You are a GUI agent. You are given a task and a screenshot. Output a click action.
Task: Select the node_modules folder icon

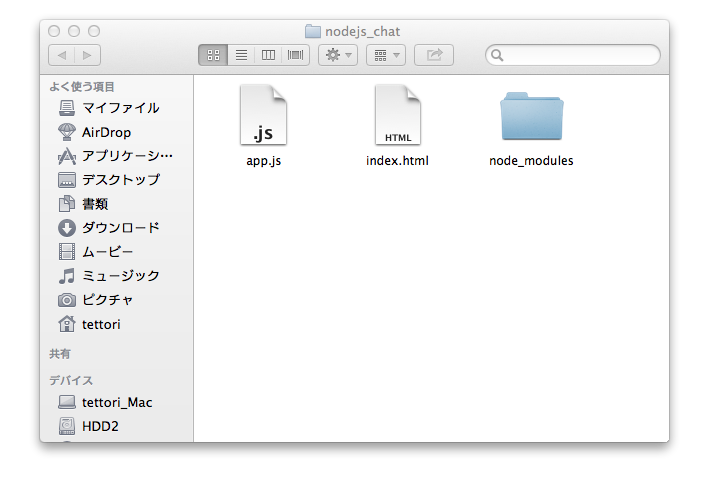coord(531,116)
